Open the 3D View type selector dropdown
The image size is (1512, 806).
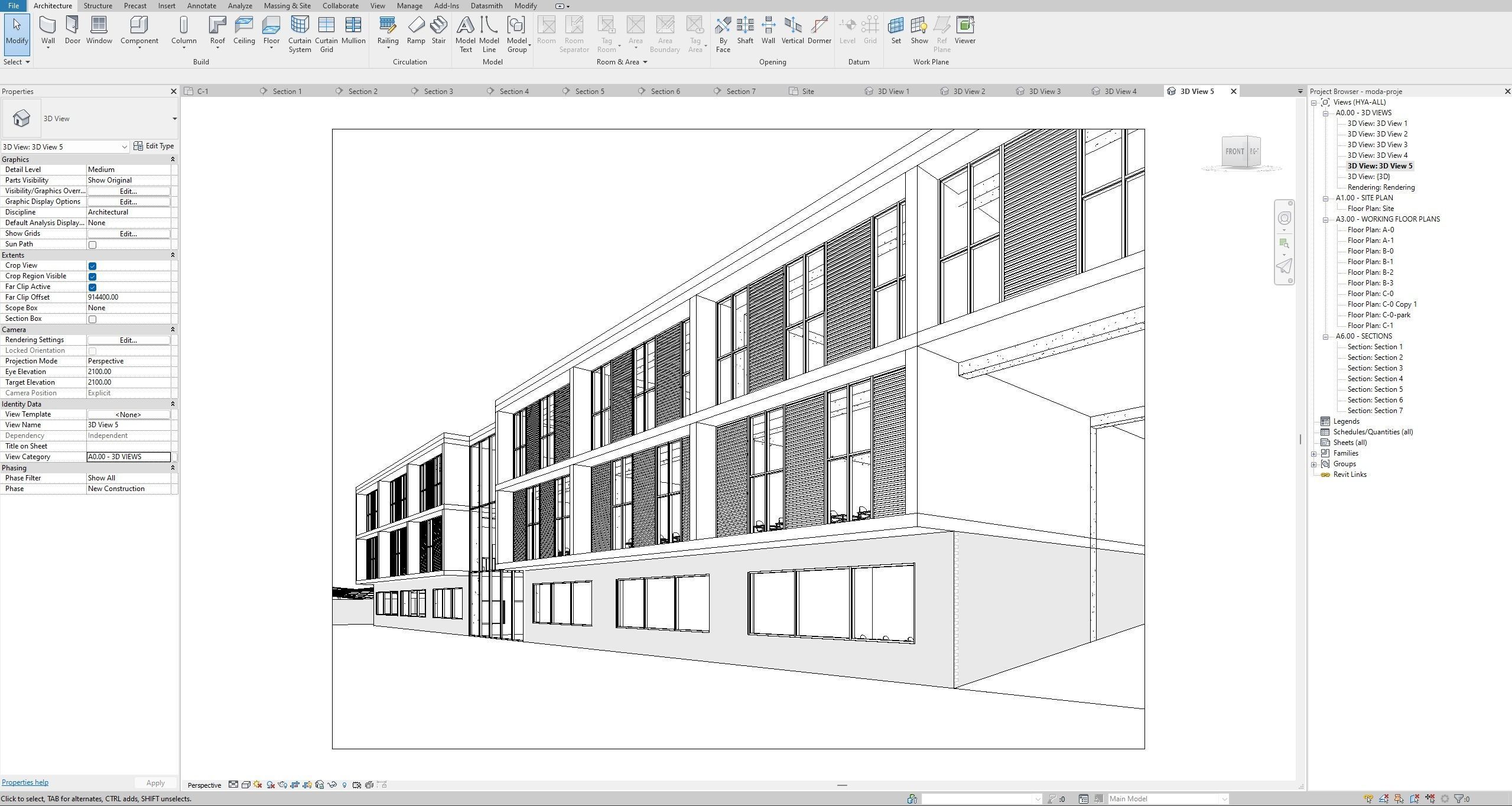174,119
